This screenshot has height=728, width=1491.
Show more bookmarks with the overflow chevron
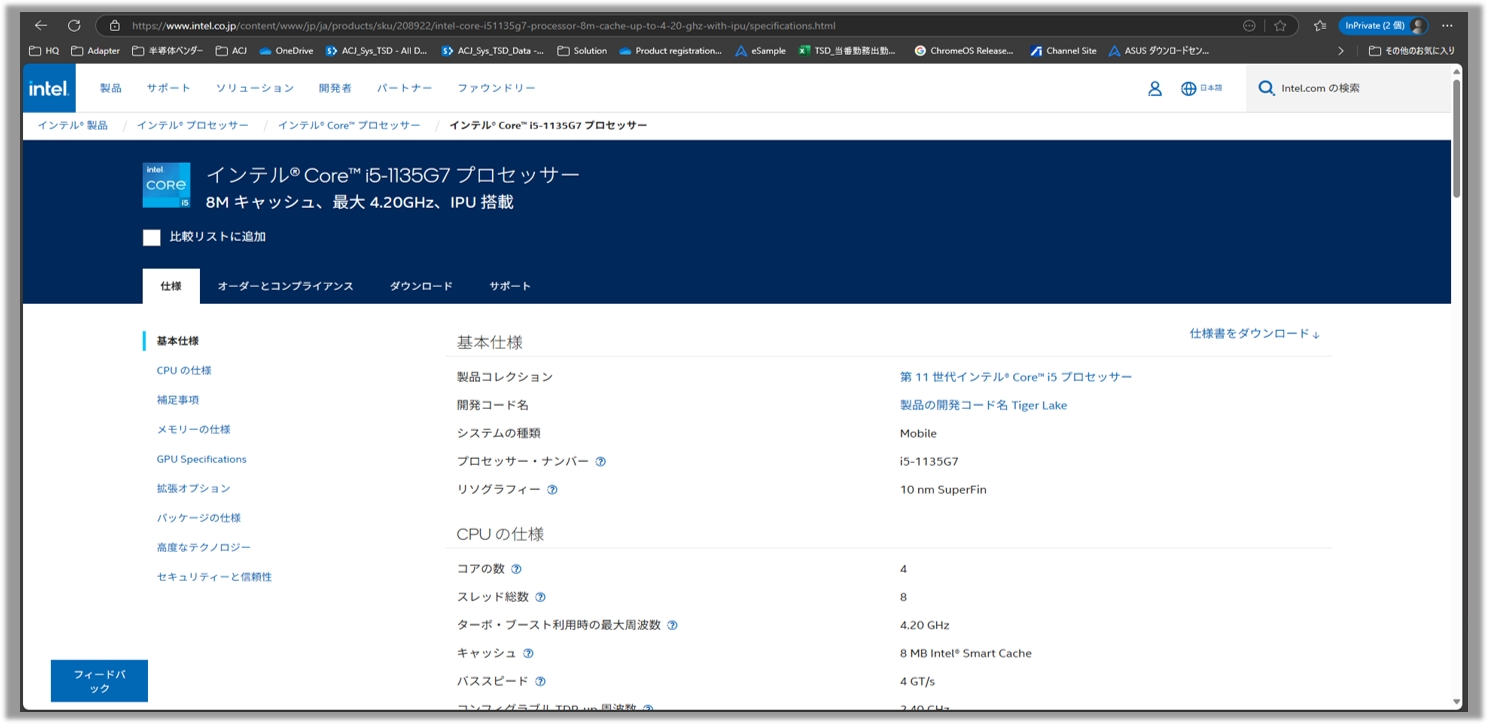(x=1341, y=51)
